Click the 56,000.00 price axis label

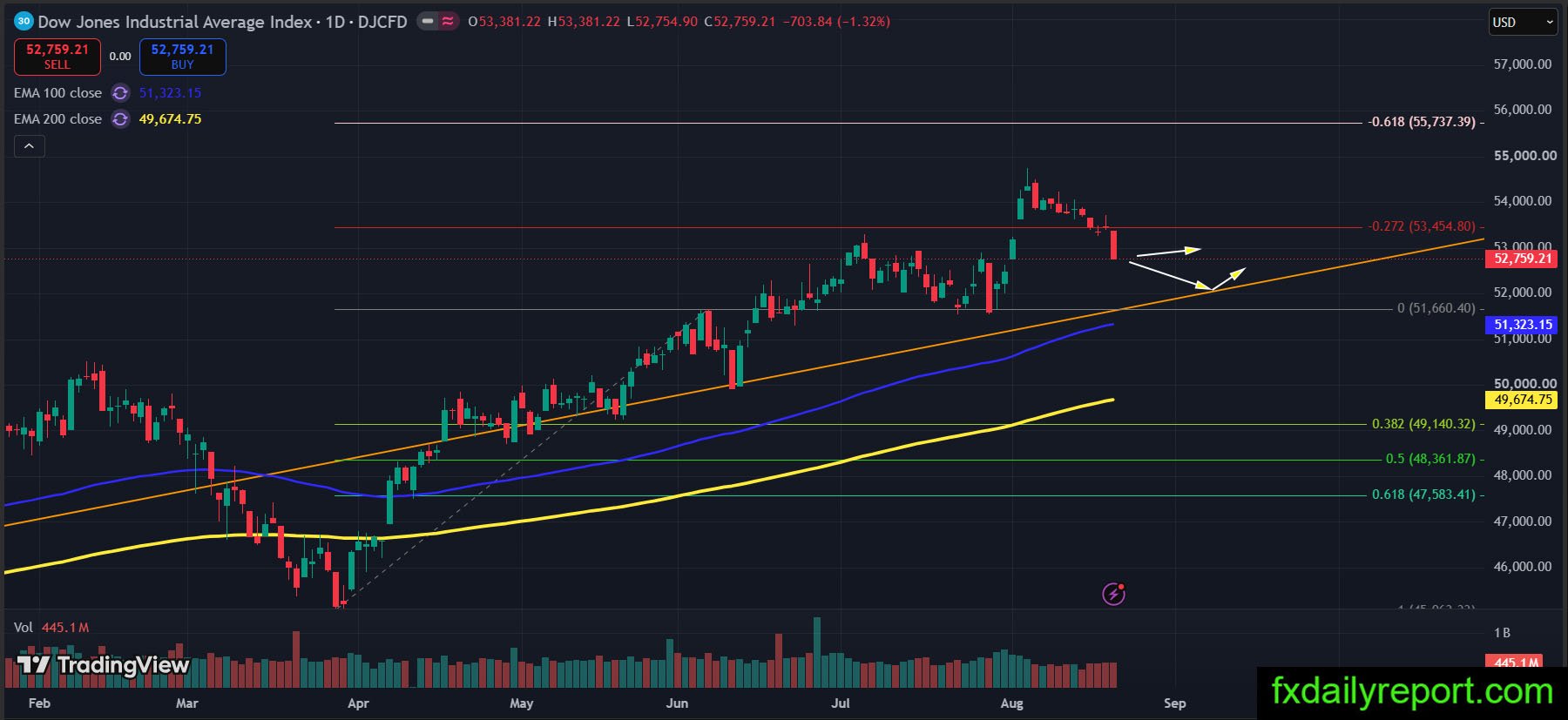pyautogui.click(x=1523, y=110)
